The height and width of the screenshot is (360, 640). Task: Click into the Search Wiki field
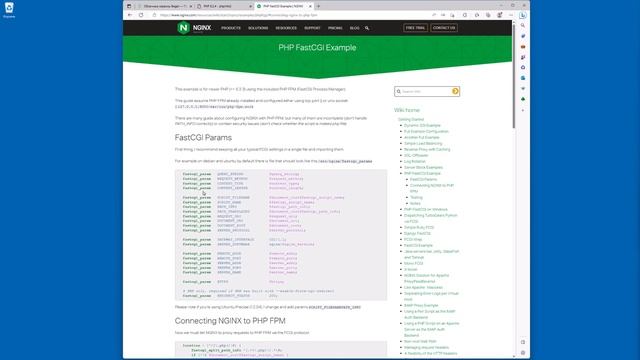click(426, 91)
